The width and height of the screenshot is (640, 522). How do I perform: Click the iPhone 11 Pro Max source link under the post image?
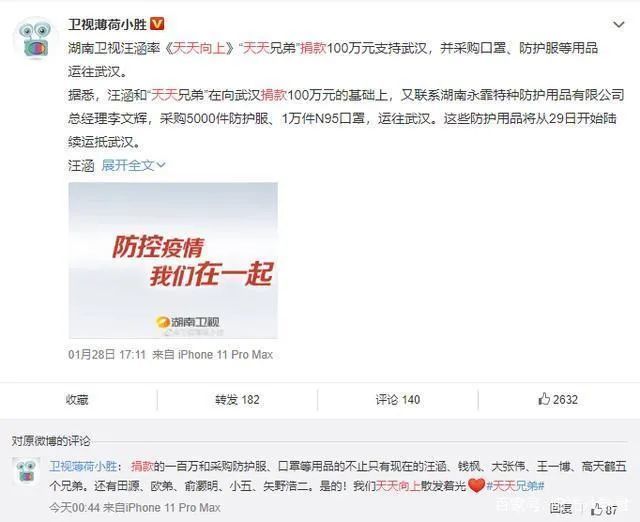coord(225,354)
